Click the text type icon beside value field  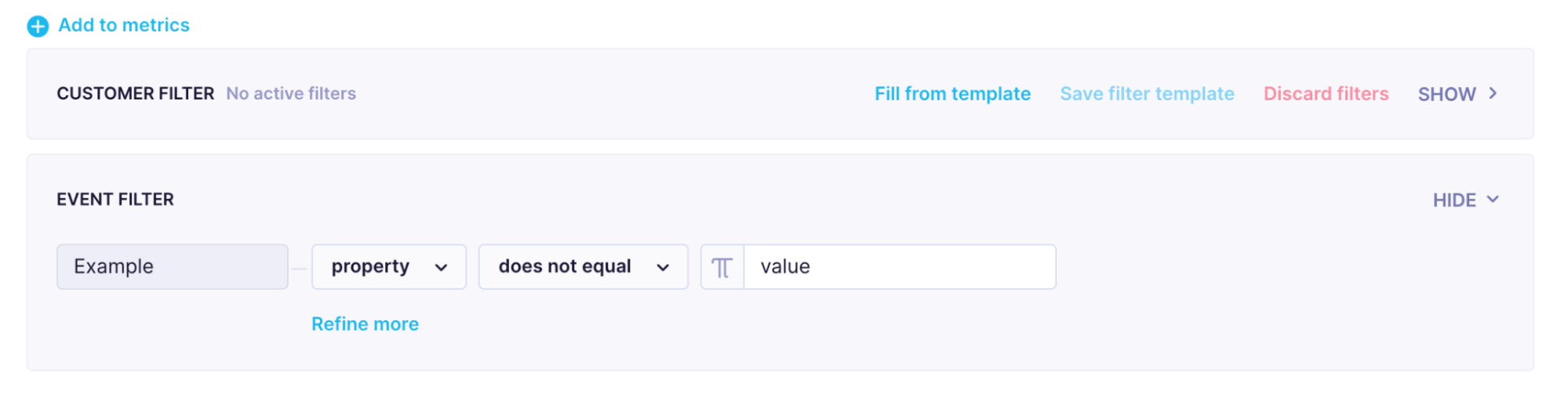click(722, 267)
